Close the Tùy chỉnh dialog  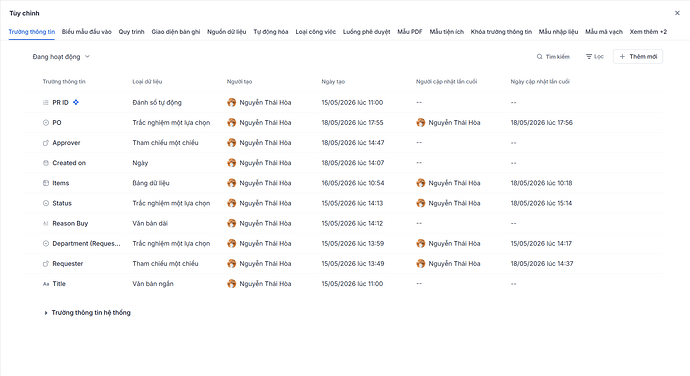point(677,13)
